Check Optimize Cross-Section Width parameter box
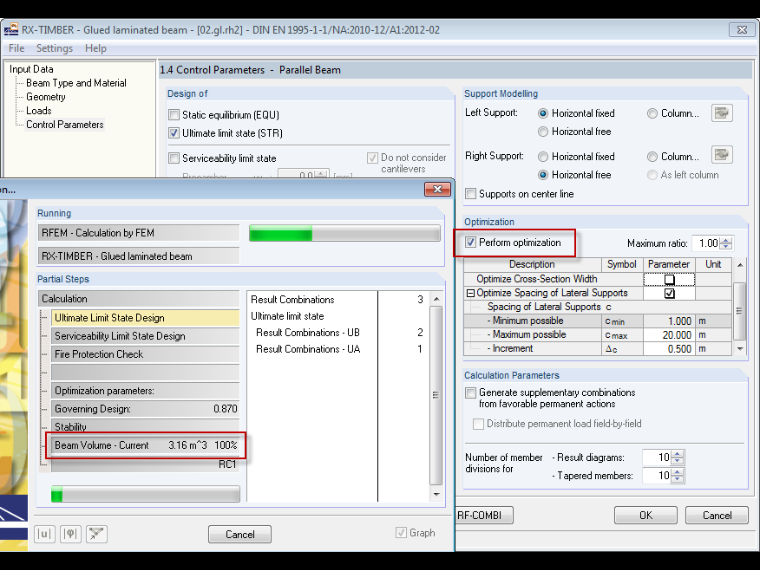This screenshot has width=760, height=570. pyautogui.click(x=669, y=279)
